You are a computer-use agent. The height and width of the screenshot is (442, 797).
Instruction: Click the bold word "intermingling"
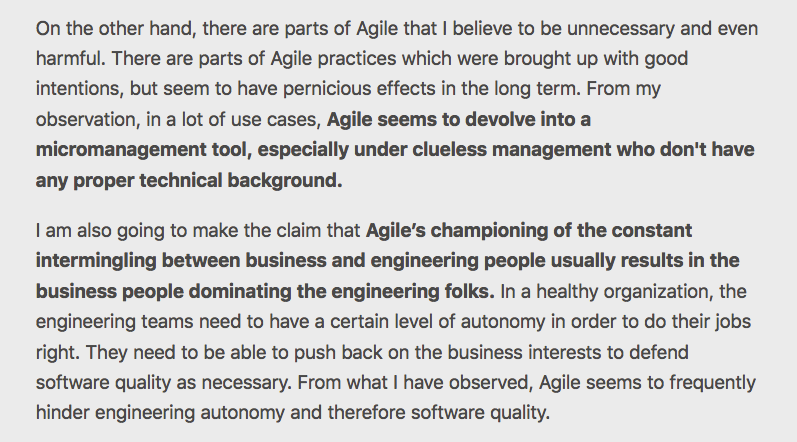[96, 259]
